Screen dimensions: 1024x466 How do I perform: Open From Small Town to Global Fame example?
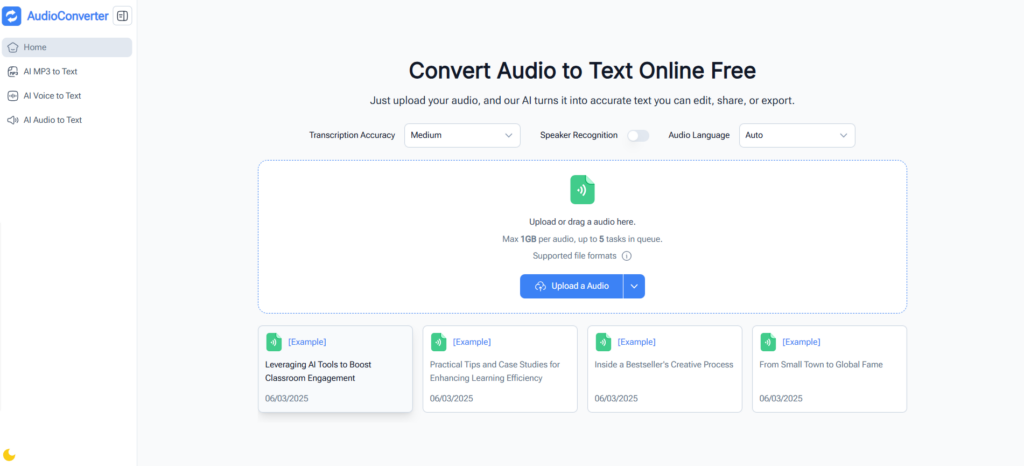829,369
